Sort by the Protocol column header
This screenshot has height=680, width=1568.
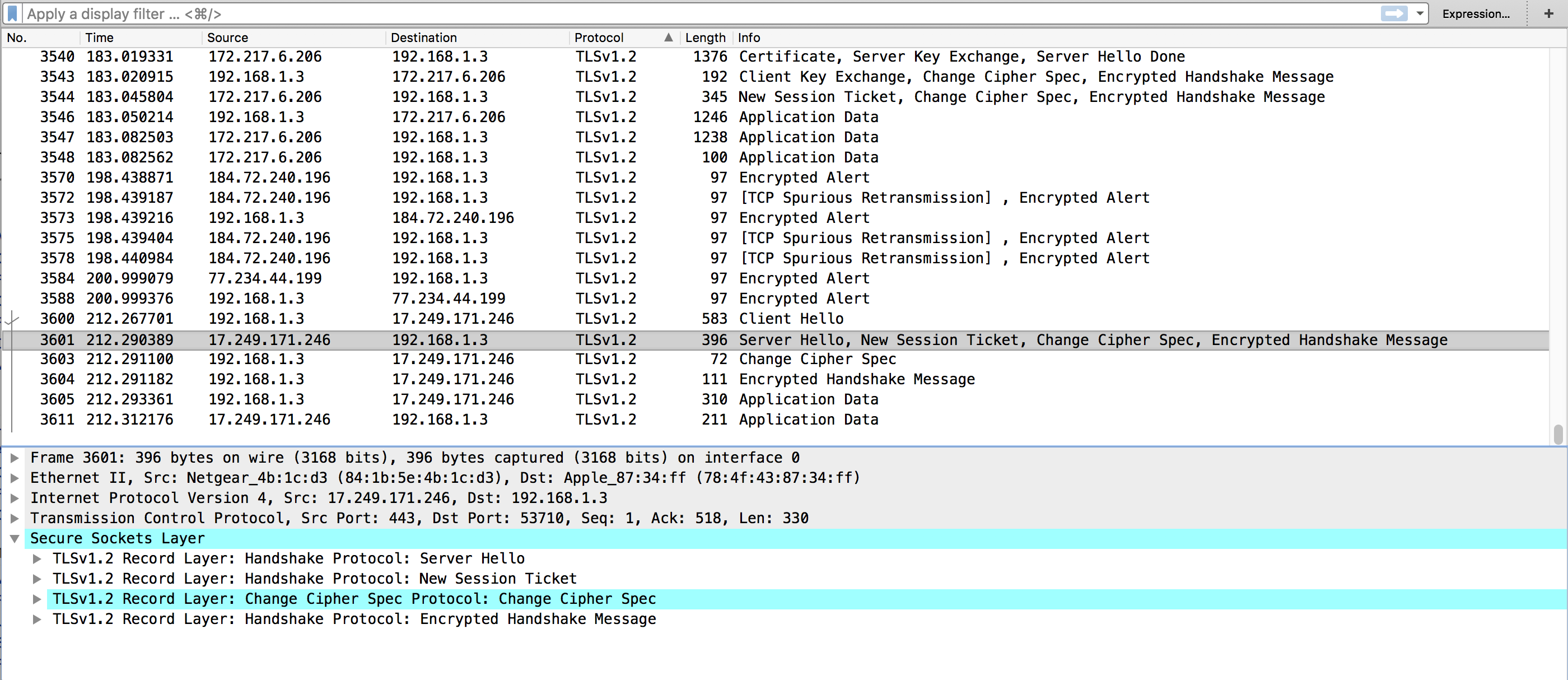[x=599, y=38]
